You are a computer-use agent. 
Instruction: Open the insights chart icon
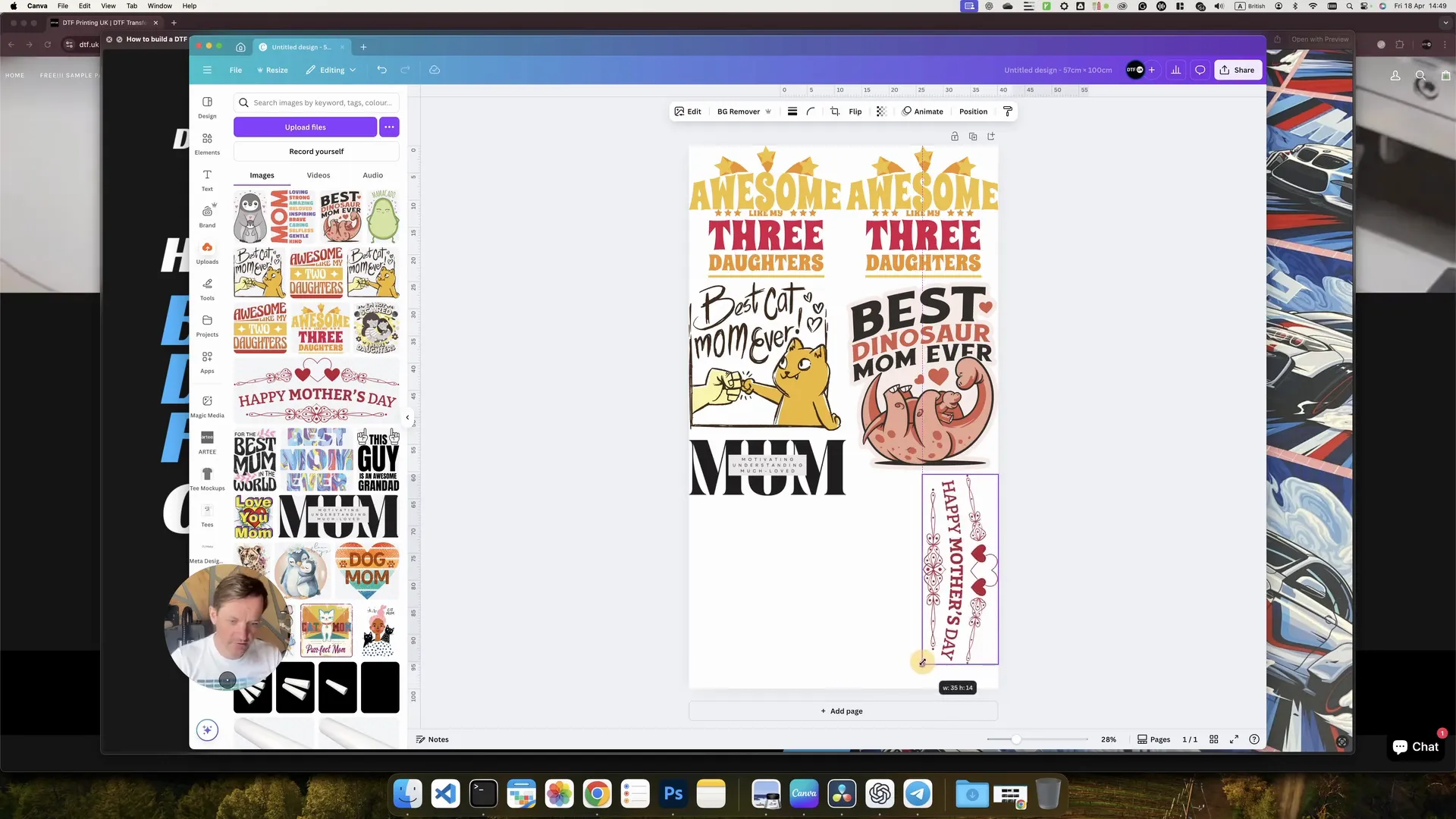[1176, 70]
